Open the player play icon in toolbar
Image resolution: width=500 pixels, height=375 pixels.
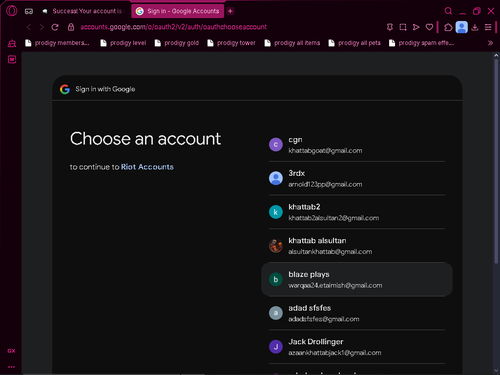click(416, 27)
